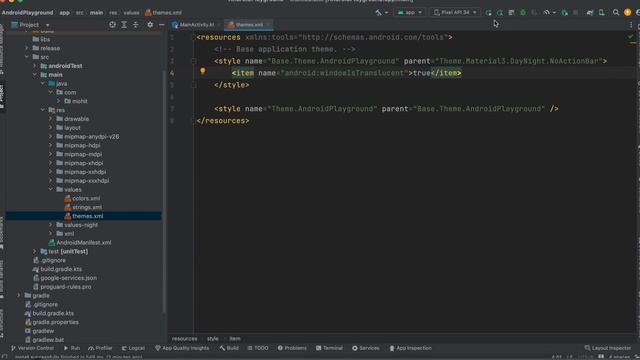The height and width of the screenshot is (360, 640).
Task: Click Select Opened File target icon
Action: click(x=112, y=25)
